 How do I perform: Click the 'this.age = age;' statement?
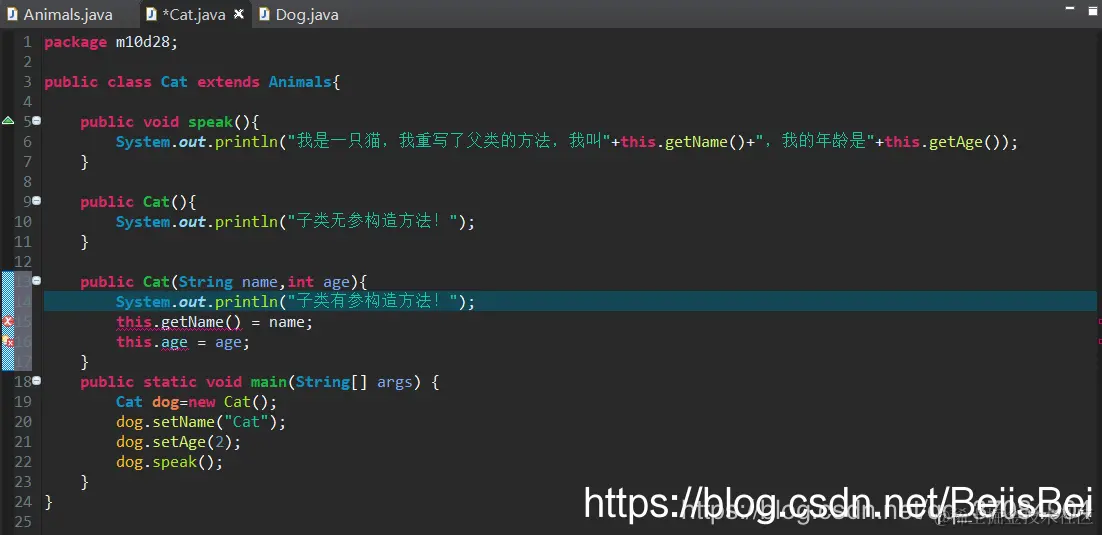coord(183,342)
